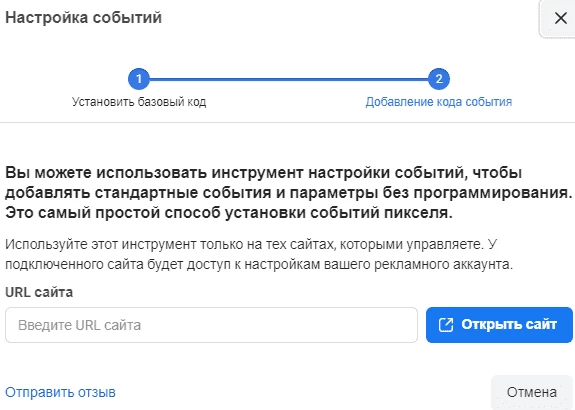Click the URL сайта field label
This screenshot has width=575, height=410.
(39, 292)
